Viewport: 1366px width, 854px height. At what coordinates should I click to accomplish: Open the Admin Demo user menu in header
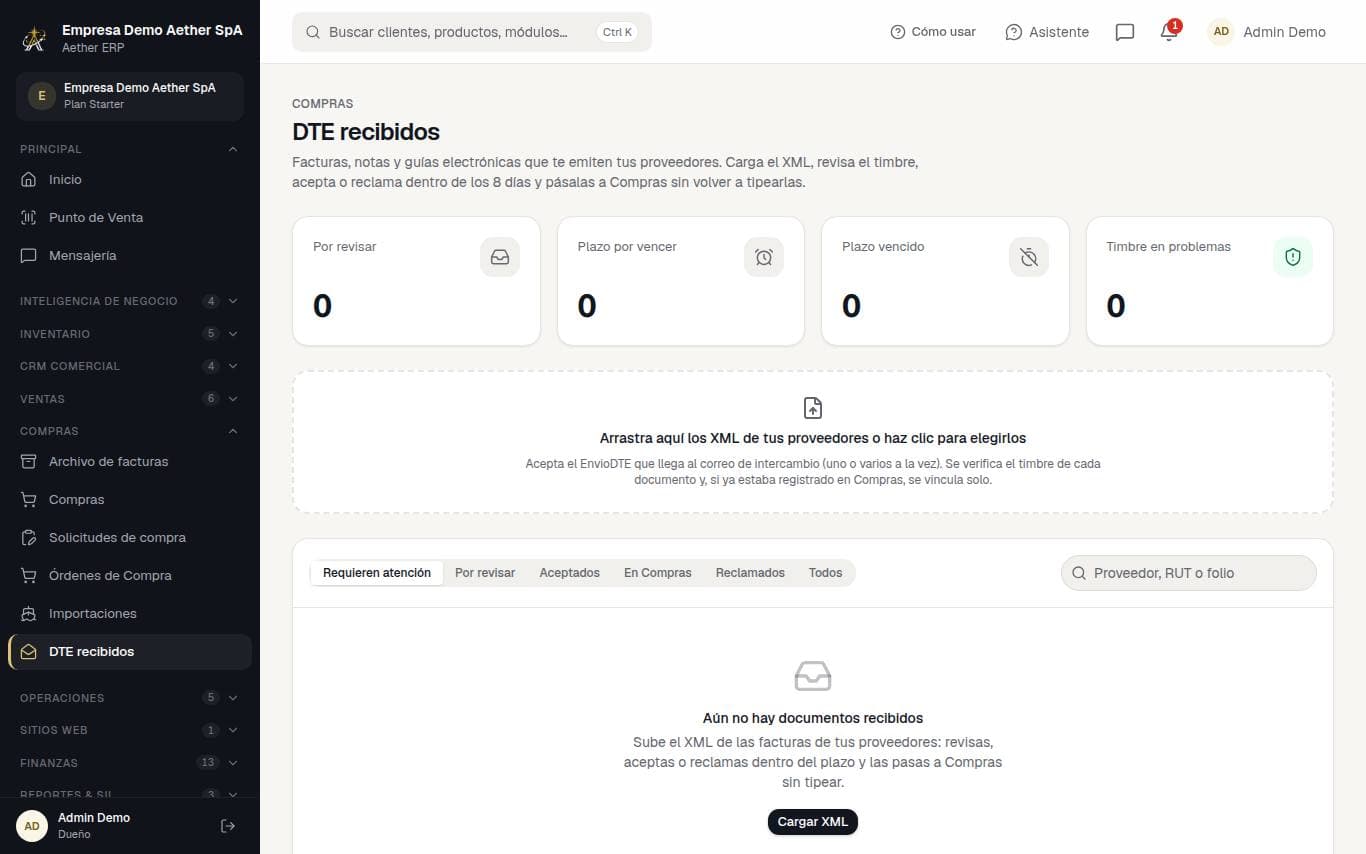click(x=1267, y=32)
